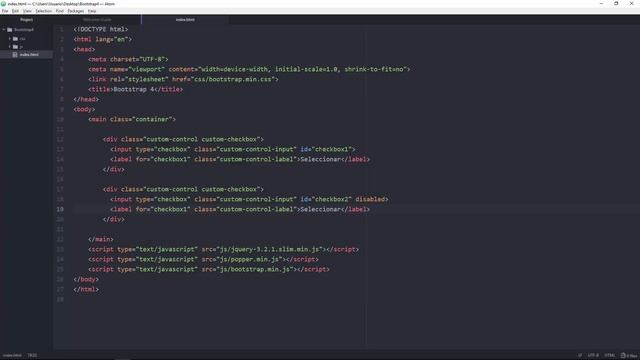Click the Atom app icon in title bar

(x=3, y=4)
